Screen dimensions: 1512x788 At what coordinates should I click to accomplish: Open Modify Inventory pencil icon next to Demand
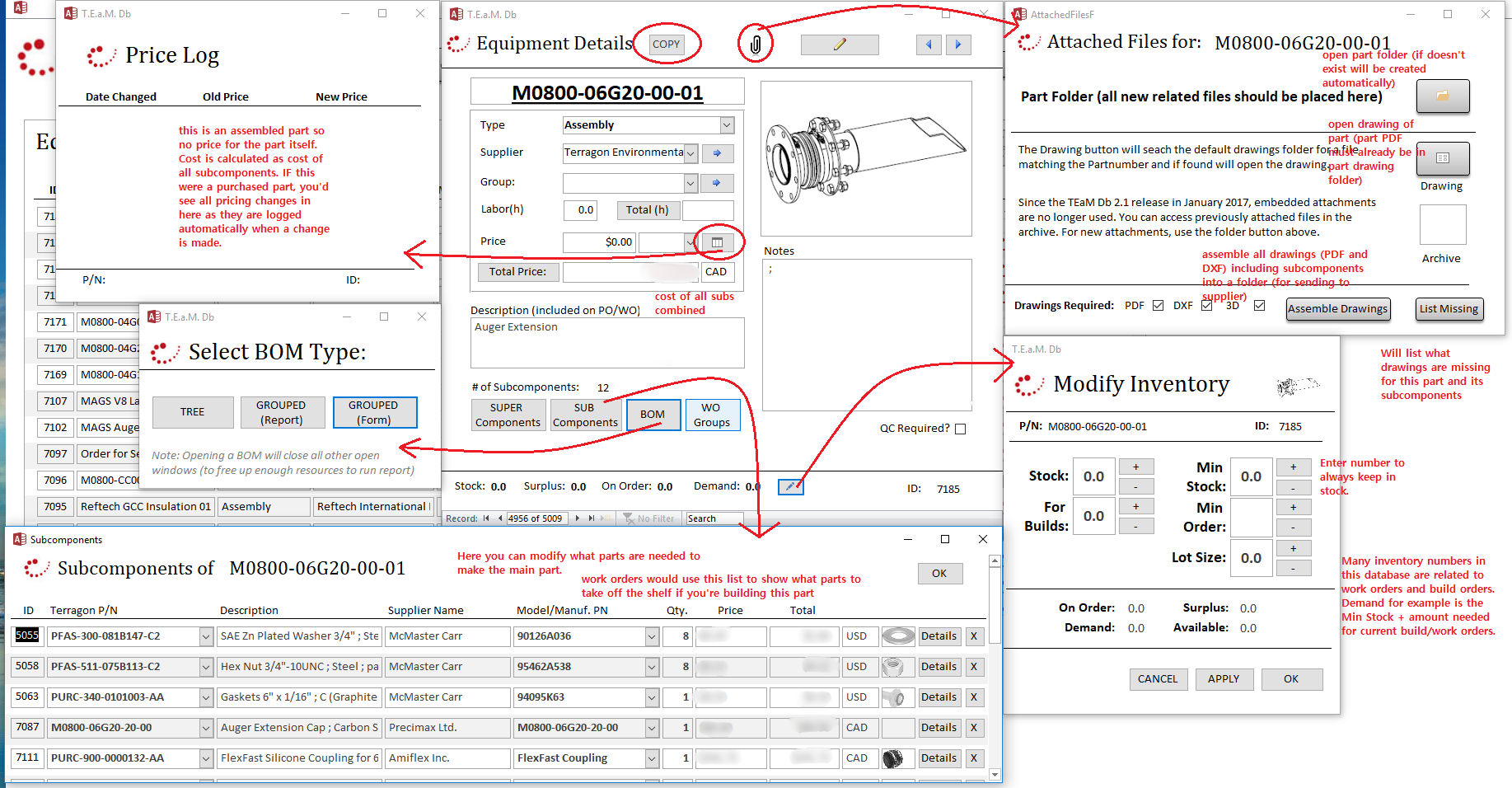pyautogui.click(x=790, y=486)
